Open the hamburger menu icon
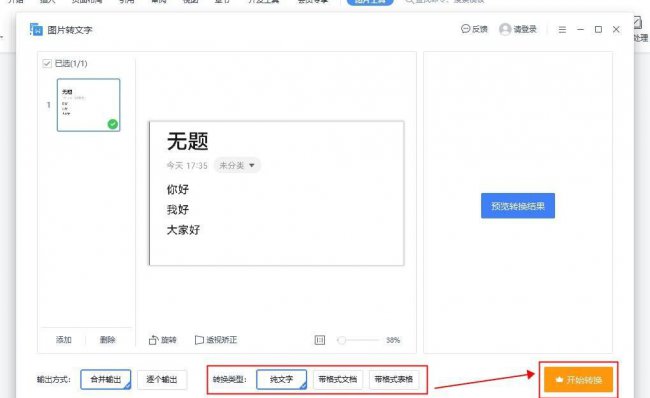The width and height of the screenshot is (650, 398). pos(562,29)
